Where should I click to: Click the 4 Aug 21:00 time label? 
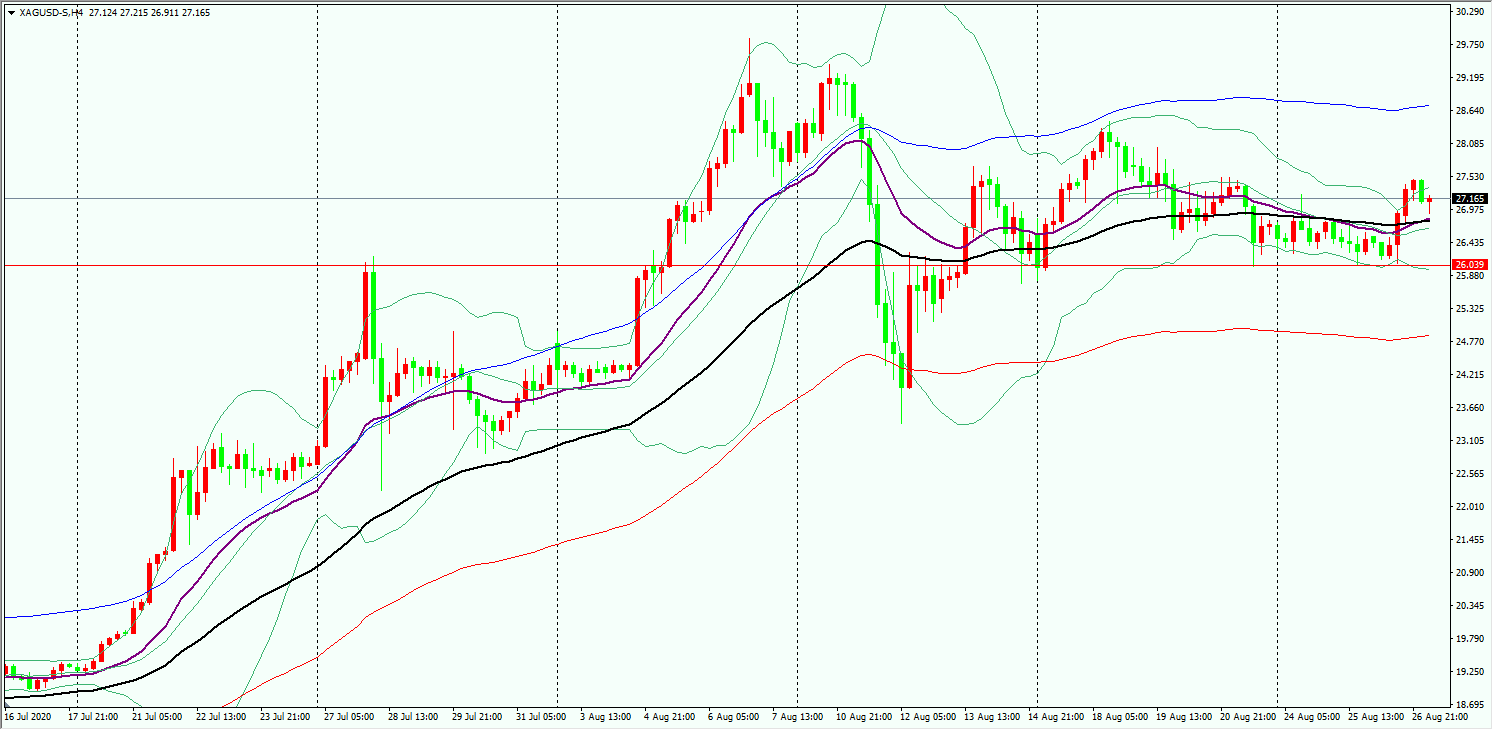pyautogui.click(x=668, y=717)
